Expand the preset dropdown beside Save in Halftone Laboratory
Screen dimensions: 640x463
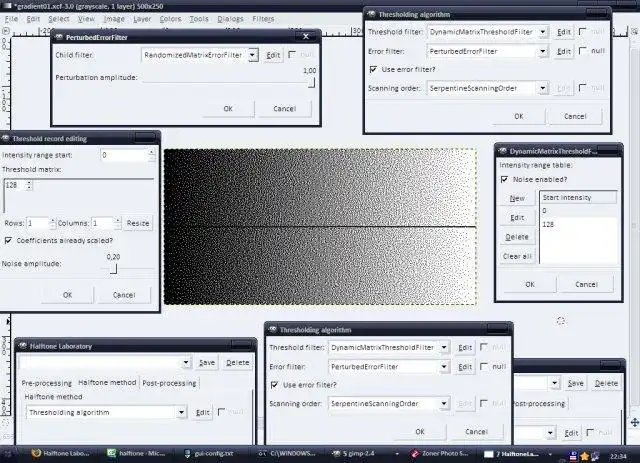(186, 363)
